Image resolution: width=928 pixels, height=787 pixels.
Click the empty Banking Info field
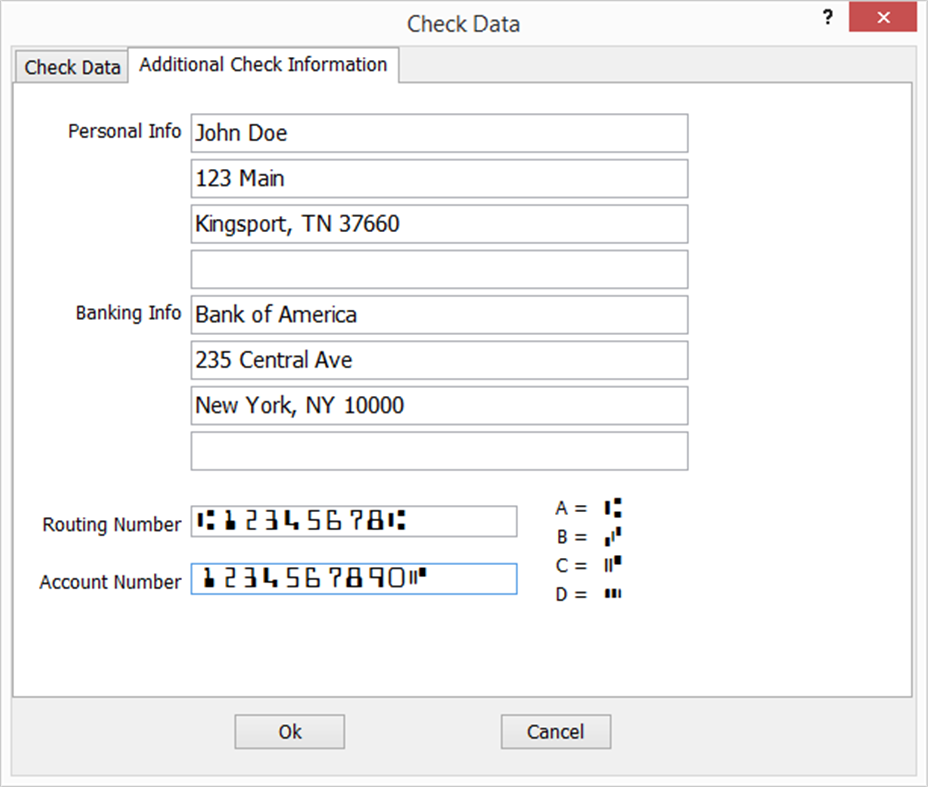[x=439, y=451]
